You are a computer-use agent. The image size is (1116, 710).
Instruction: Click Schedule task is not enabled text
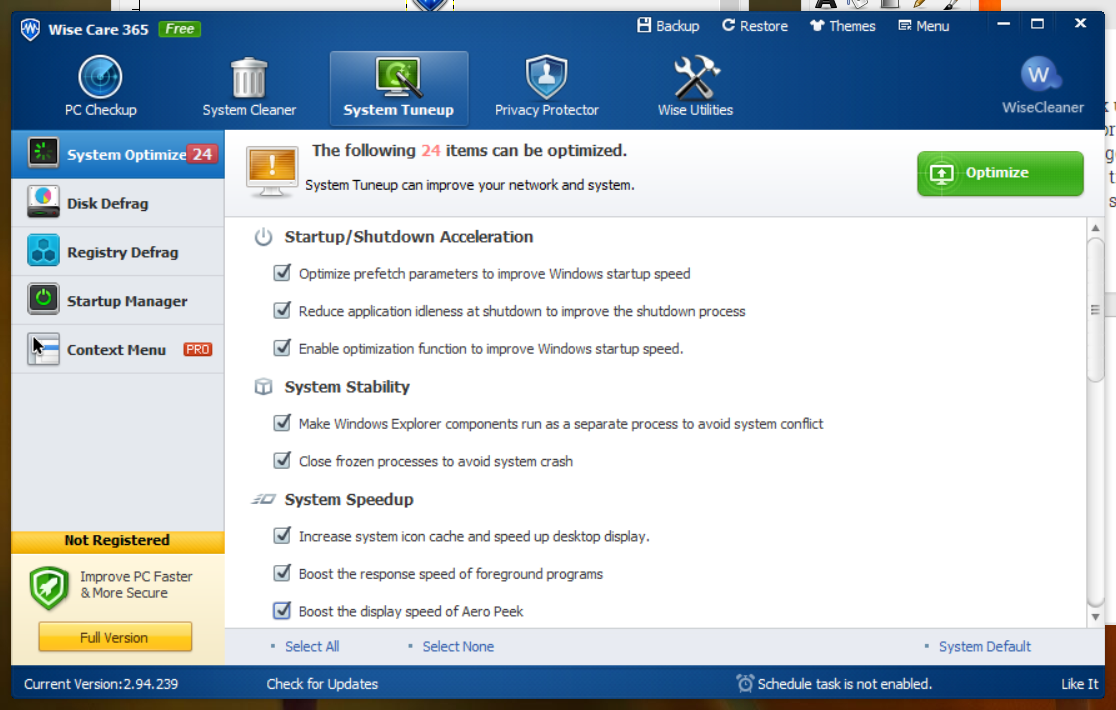click(x=844, y=684)
